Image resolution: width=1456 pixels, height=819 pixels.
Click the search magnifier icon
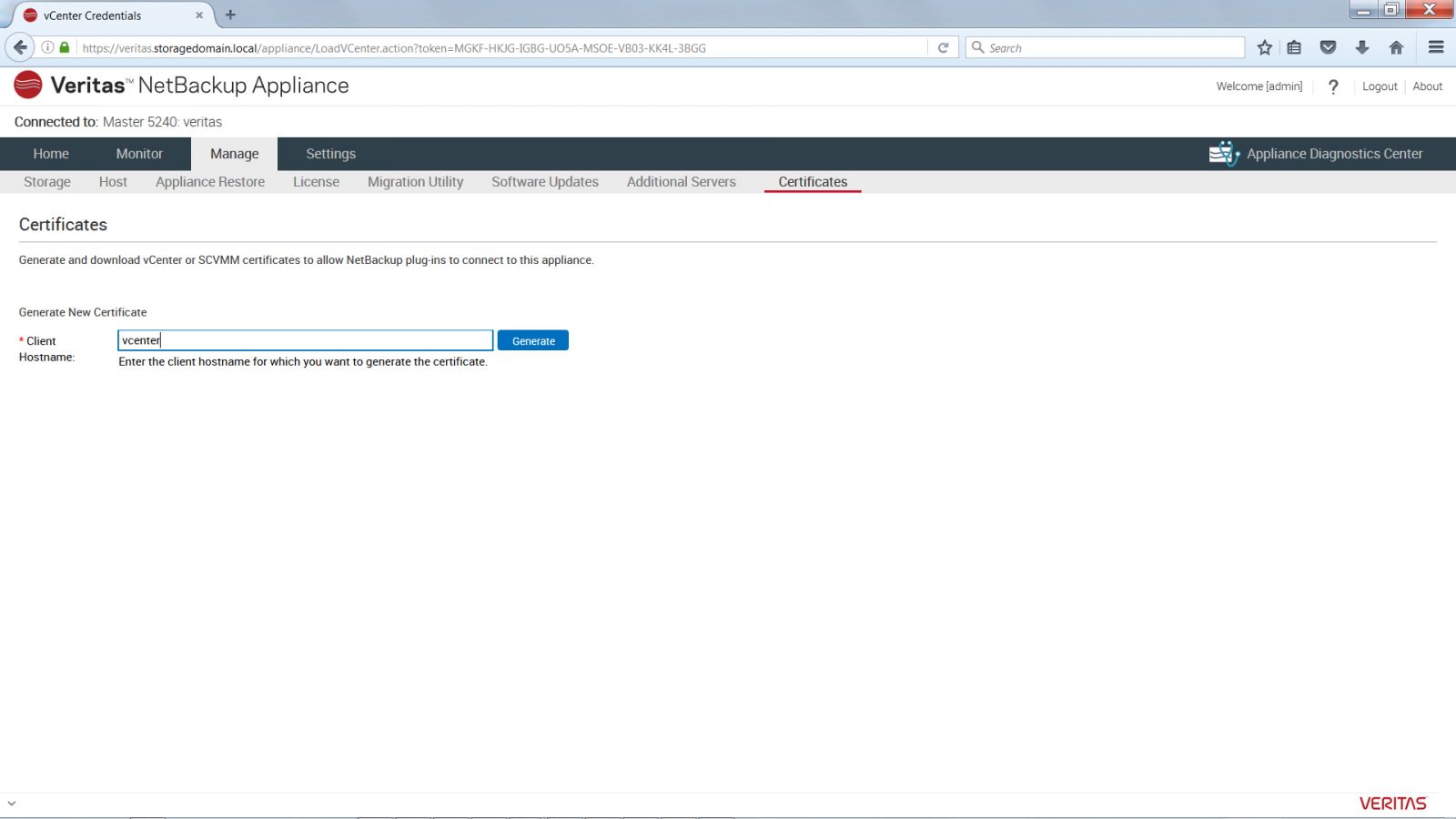978,47
